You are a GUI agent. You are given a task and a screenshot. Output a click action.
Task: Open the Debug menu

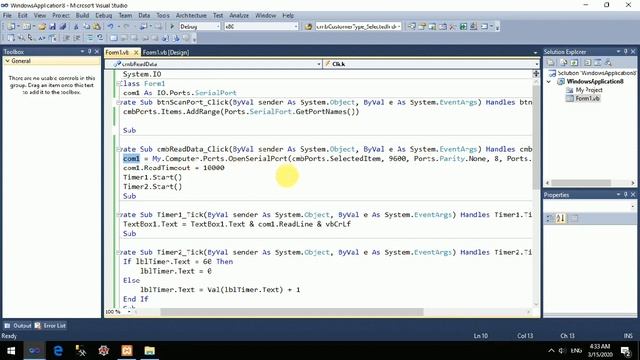103,16
